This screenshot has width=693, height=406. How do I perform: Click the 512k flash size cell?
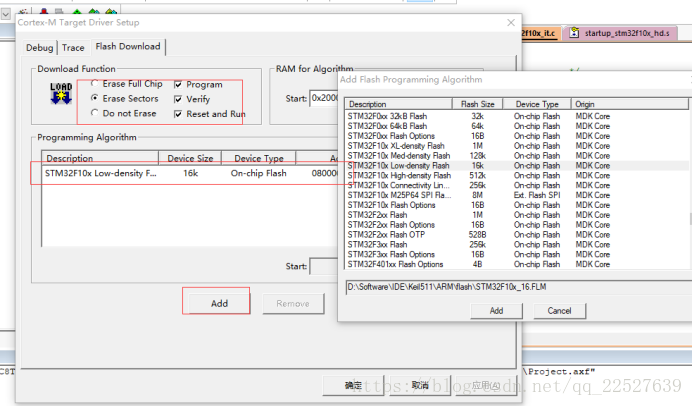477,175
